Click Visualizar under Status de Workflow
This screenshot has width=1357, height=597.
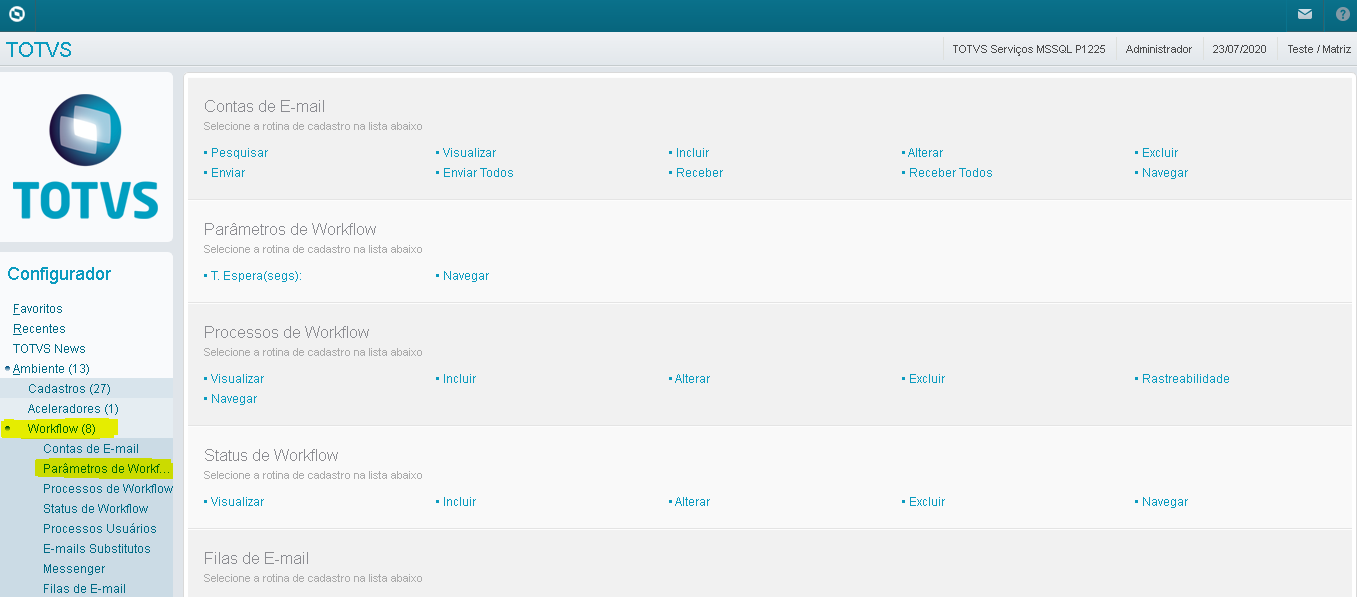click(237, 502)
